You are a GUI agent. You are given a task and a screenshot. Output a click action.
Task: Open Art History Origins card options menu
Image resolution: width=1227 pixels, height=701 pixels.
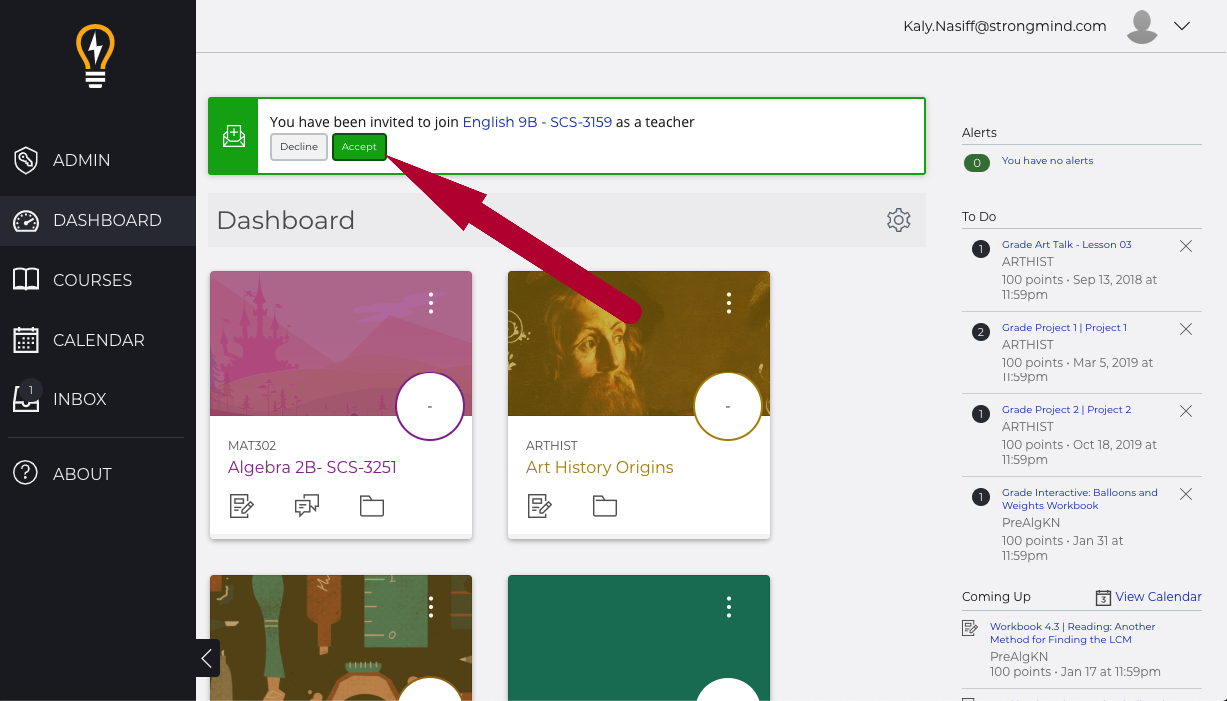click(729, 302)
